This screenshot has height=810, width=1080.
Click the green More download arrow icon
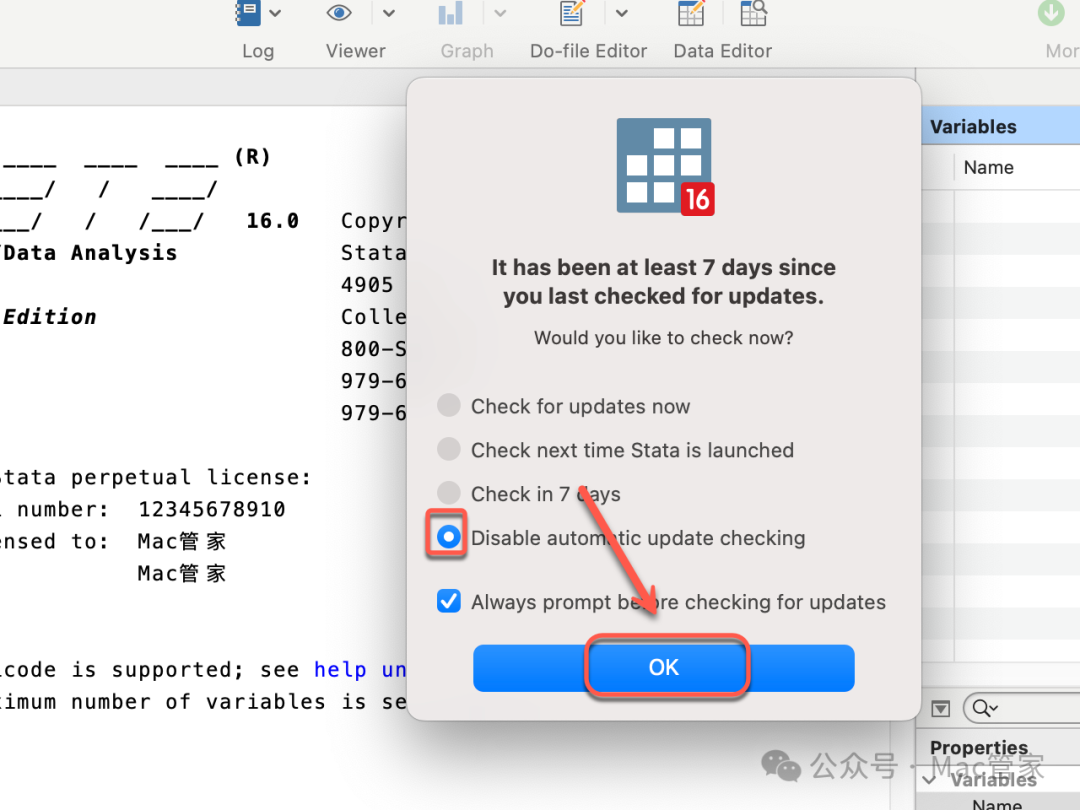pyautogui.click(x=1051, y=13)
